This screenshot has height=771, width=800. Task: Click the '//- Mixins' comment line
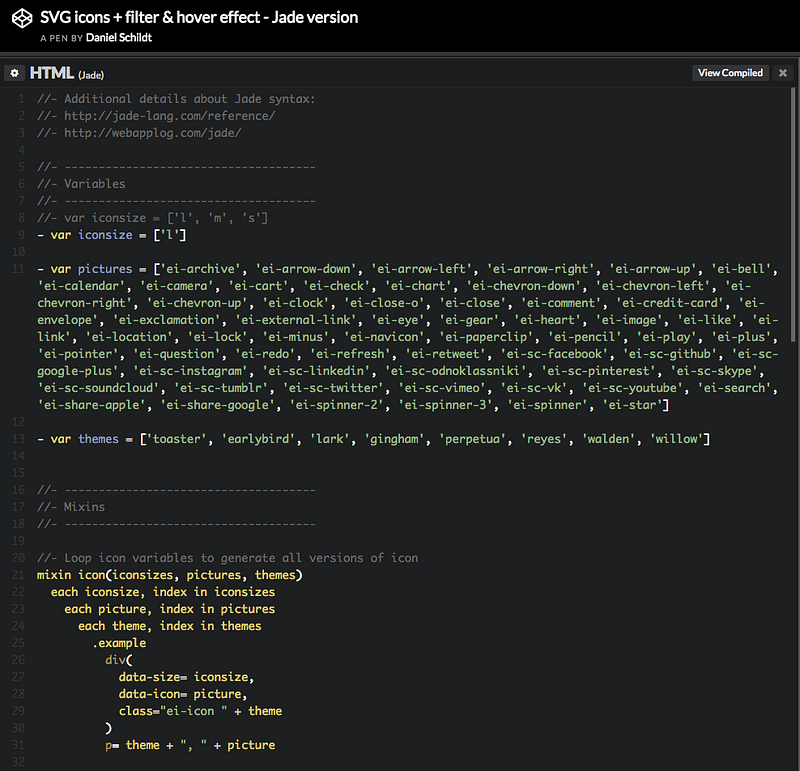(71, 507)
